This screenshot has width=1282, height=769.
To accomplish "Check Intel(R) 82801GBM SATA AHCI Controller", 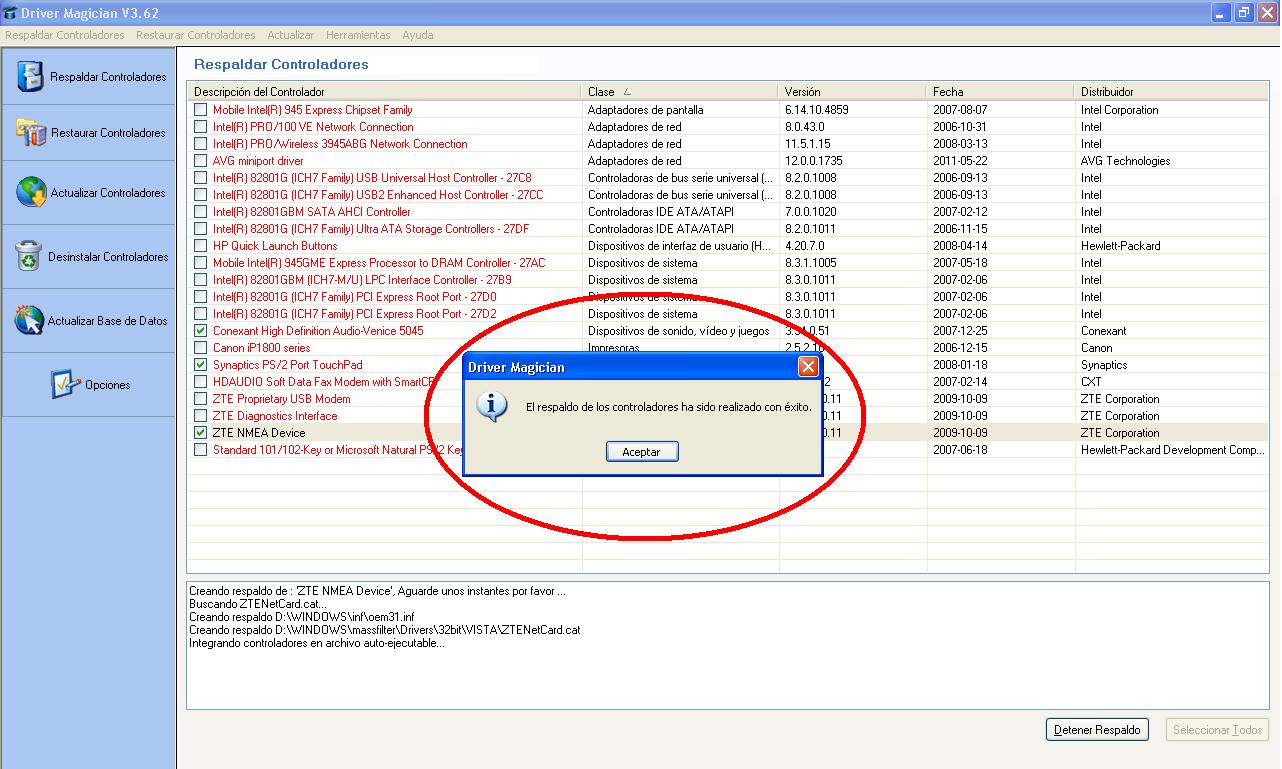I will (201, 212).
